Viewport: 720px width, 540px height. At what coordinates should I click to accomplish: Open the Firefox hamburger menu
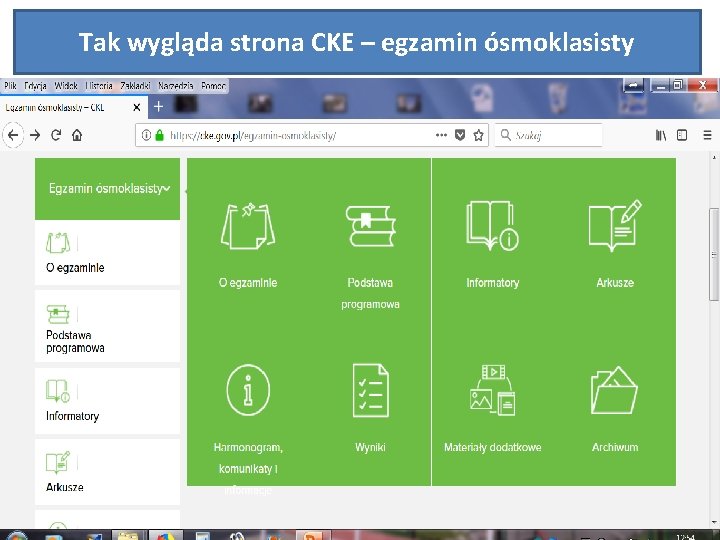click(707, 135)
